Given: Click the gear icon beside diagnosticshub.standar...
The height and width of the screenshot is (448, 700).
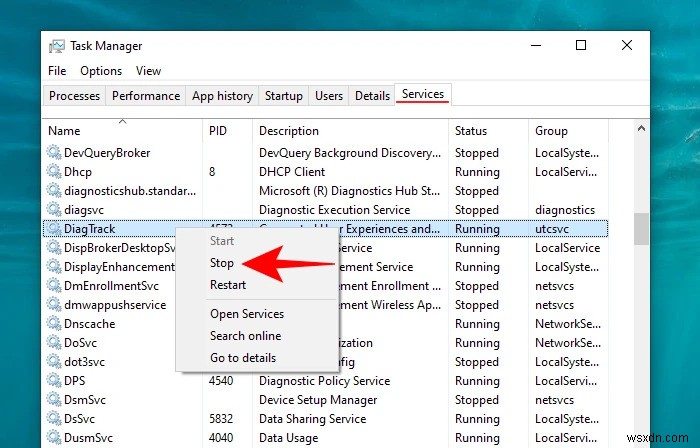Looking at the screenshot, I should 54,191.
